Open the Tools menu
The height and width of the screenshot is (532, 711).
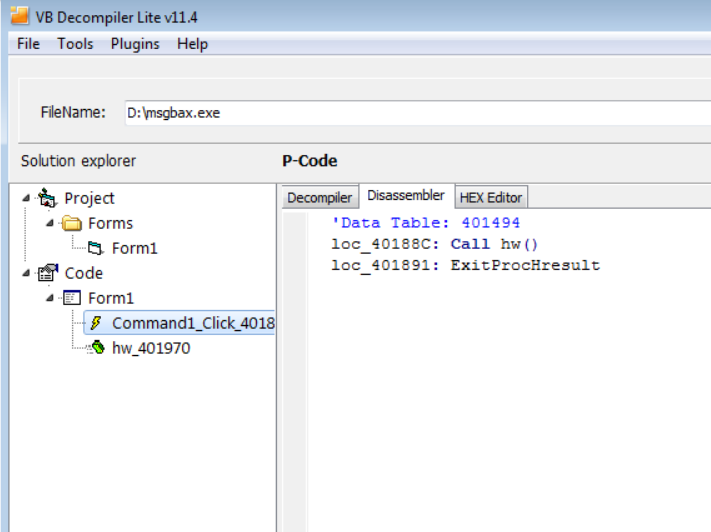coord(75,44)
